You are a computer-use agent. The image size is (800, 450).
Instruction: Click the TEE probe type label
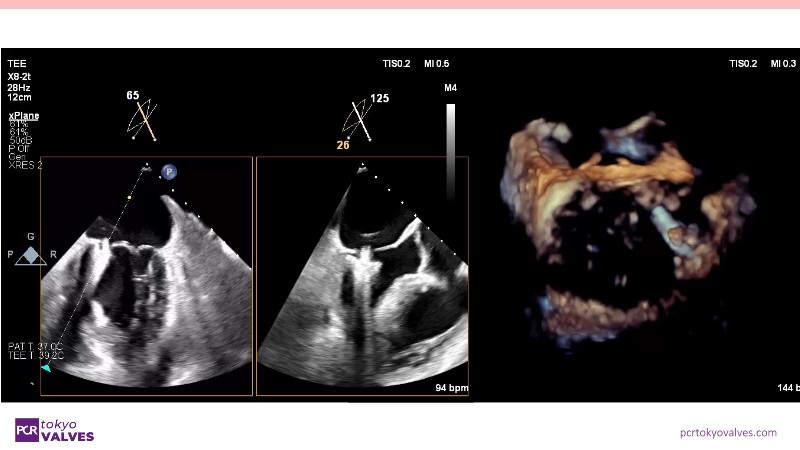(x=17, y=63)
